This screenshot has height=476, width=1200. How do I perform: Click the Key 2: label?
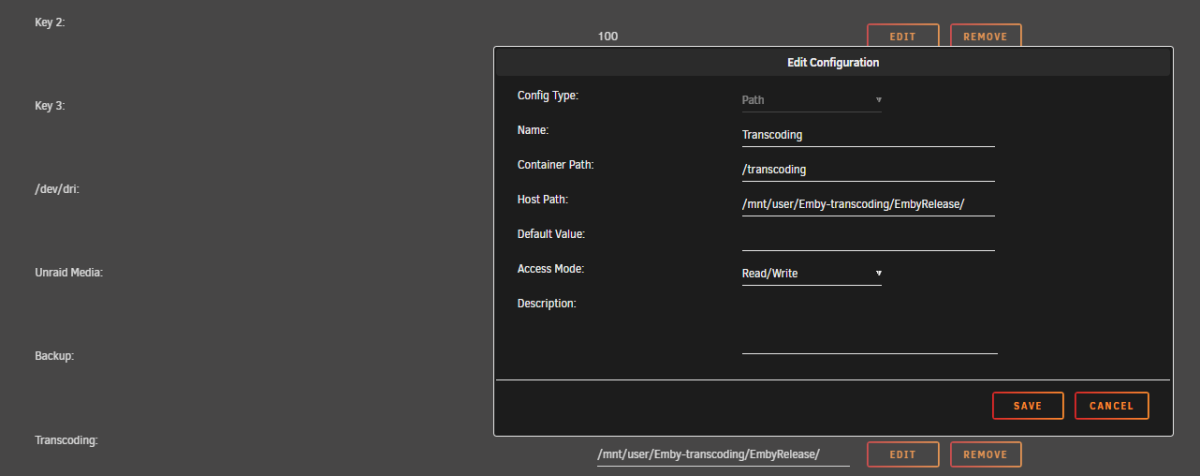(50, 21)
